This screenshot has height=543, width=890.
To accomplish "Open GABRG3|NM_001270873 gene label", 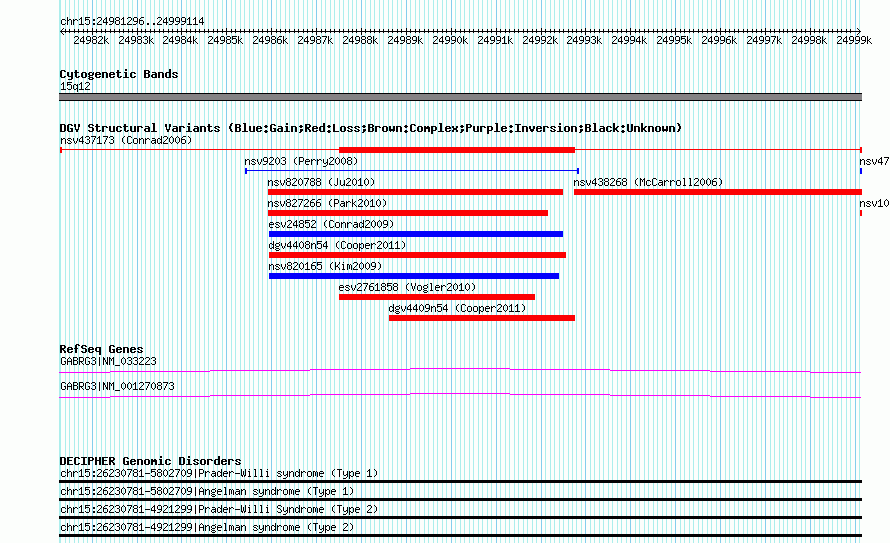I will 117,386.
